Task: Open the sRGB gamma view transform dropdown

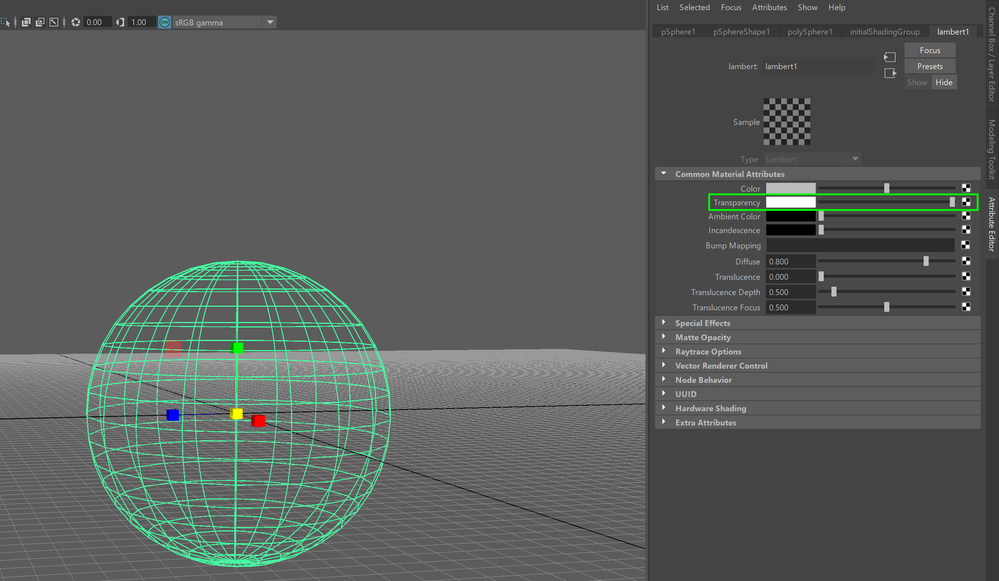Action: pos(270,22)
